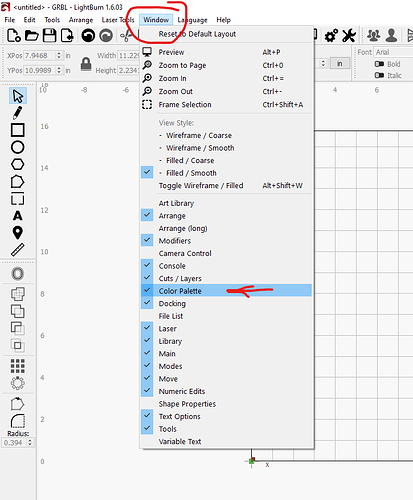Open the Arrange menu
This screenshot has width=413, height=500.
coord(81,20)
